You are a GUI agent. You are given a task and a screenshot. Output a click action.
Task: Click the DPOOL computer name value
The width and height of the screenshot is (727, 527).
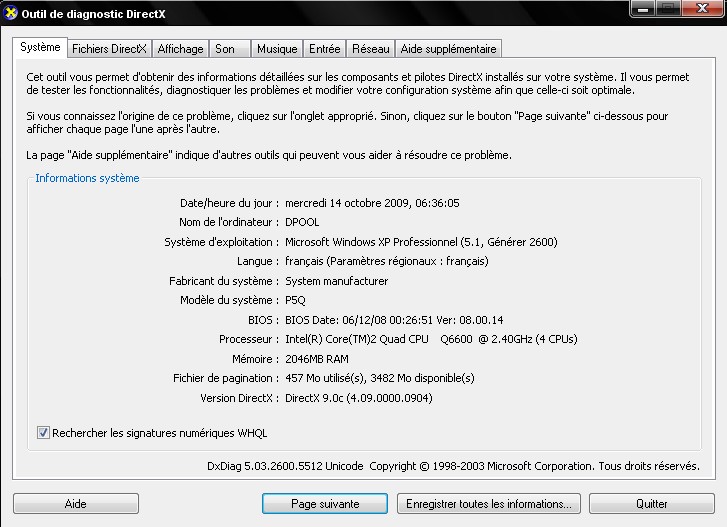[305, 223]
